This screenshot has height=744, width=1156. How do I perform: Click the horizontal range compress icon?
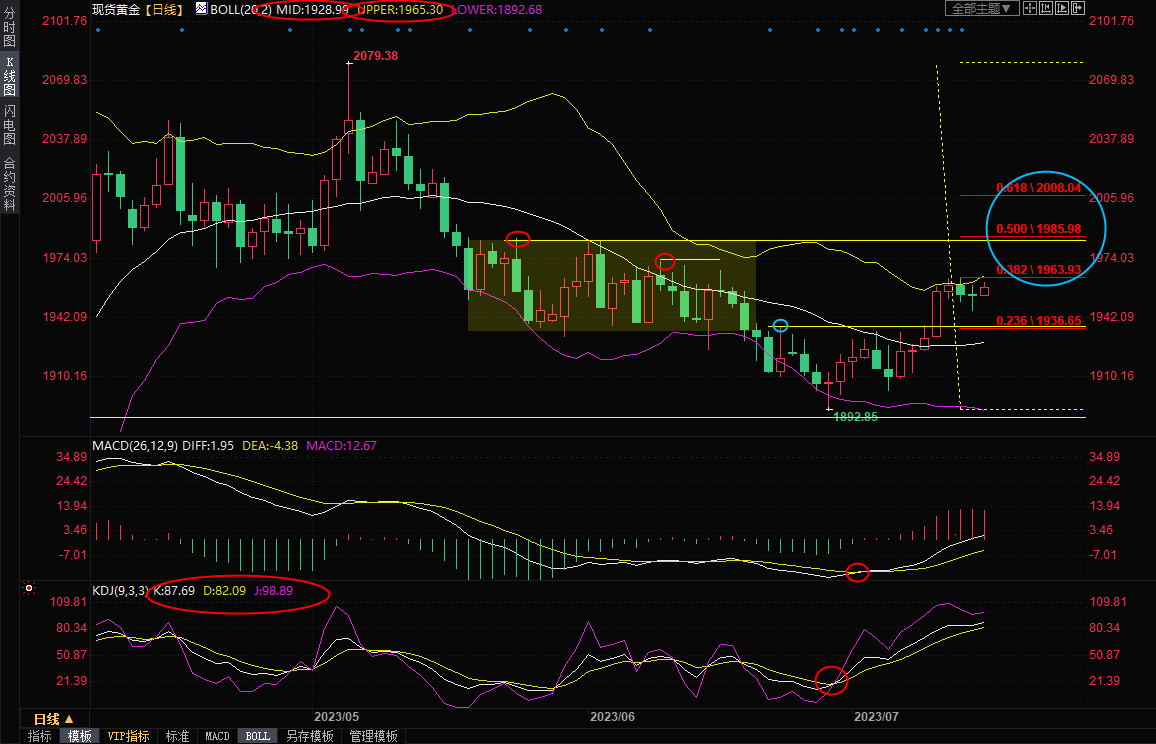(x=1046, y=8)
